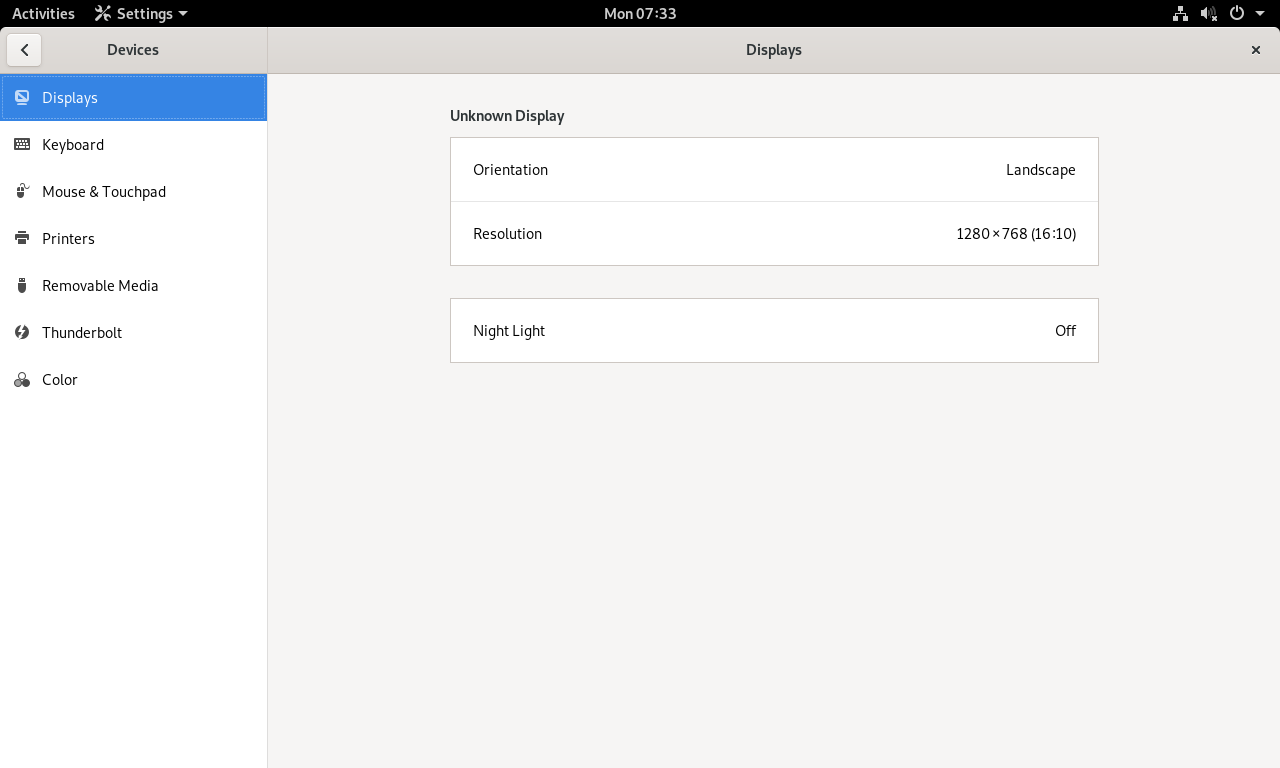The height and width of the screenshot is (768, 1280).
Task: Open the Activities overview
Action: pos(43,14)
